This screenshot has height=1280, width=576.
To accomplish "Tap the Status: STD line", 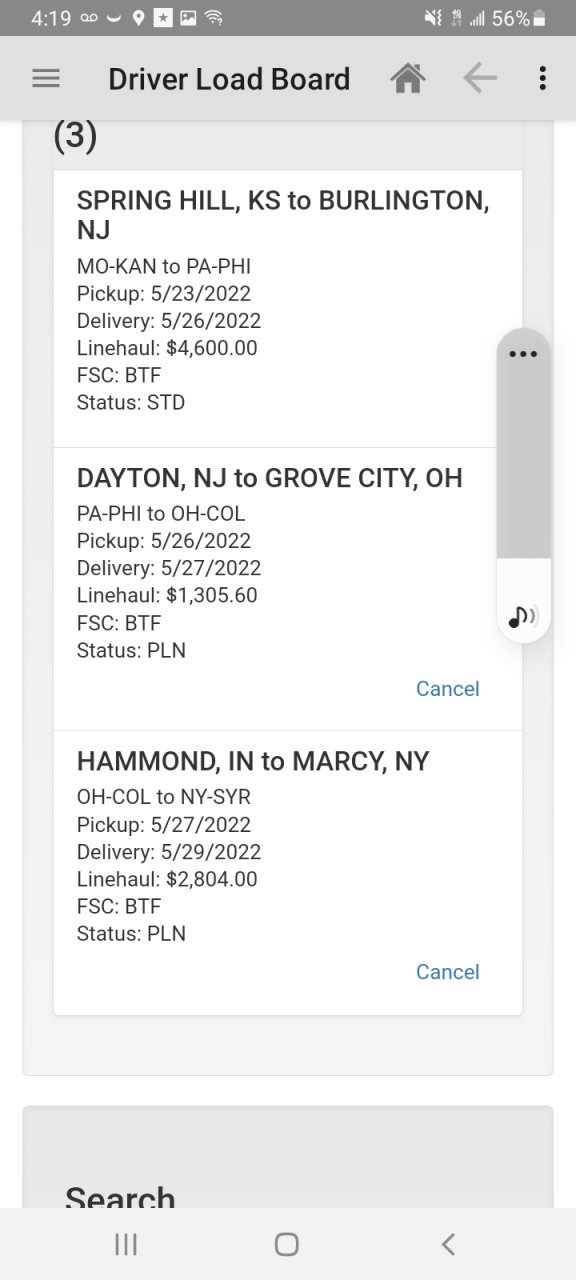I will 131,403.
